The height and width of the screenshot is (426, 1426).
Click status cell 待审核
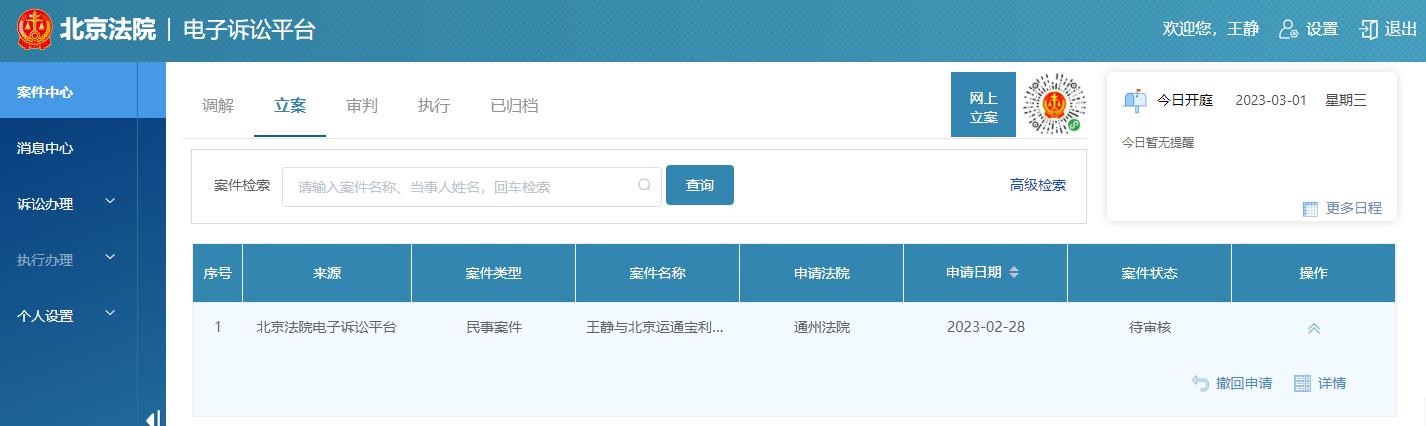point(1150,327)
